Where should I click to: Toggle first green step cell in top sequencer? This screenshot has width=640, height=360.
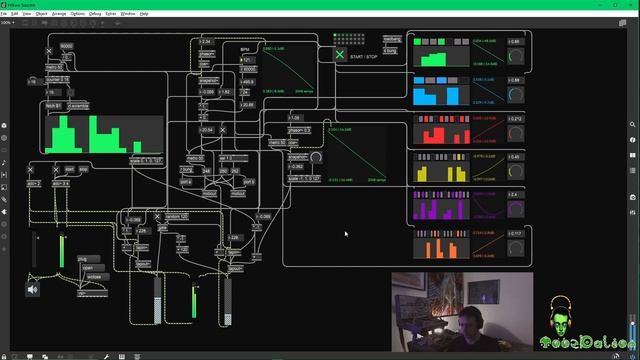(x=417, y=42)
